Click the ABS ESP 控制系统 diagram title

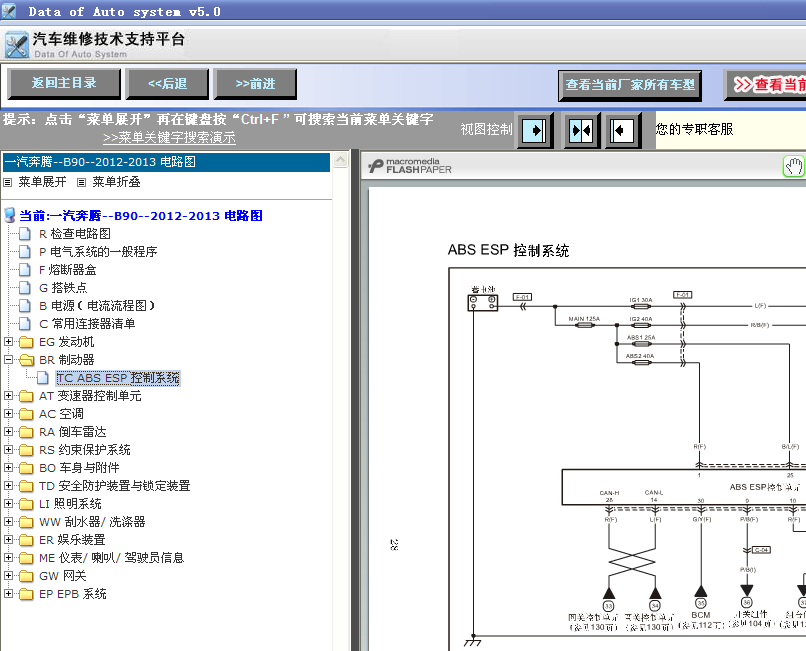(x=508, y=250)
